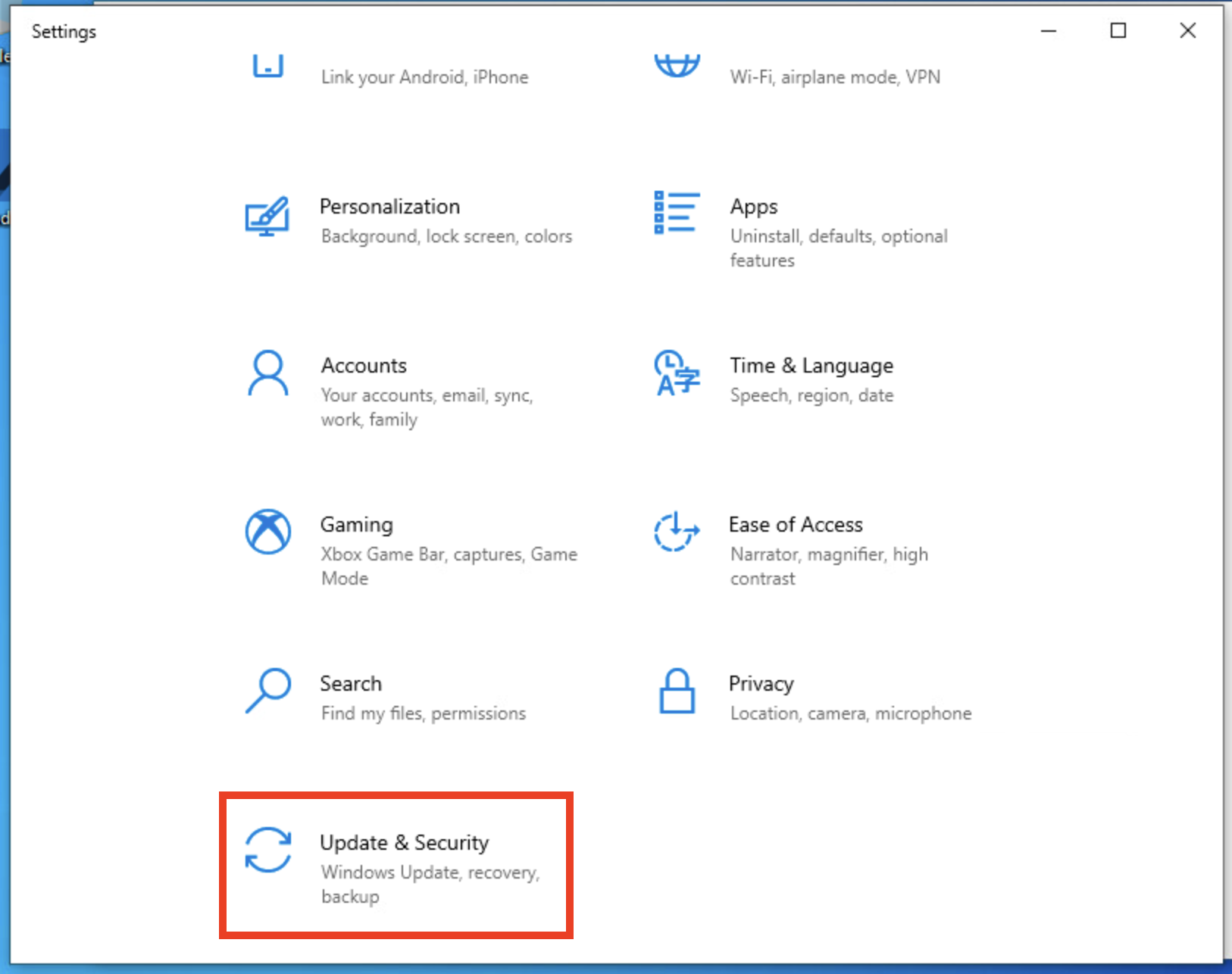
Task: Open Ease of Access settings icon
Action: pyautogui.click(x=677, y=532)
